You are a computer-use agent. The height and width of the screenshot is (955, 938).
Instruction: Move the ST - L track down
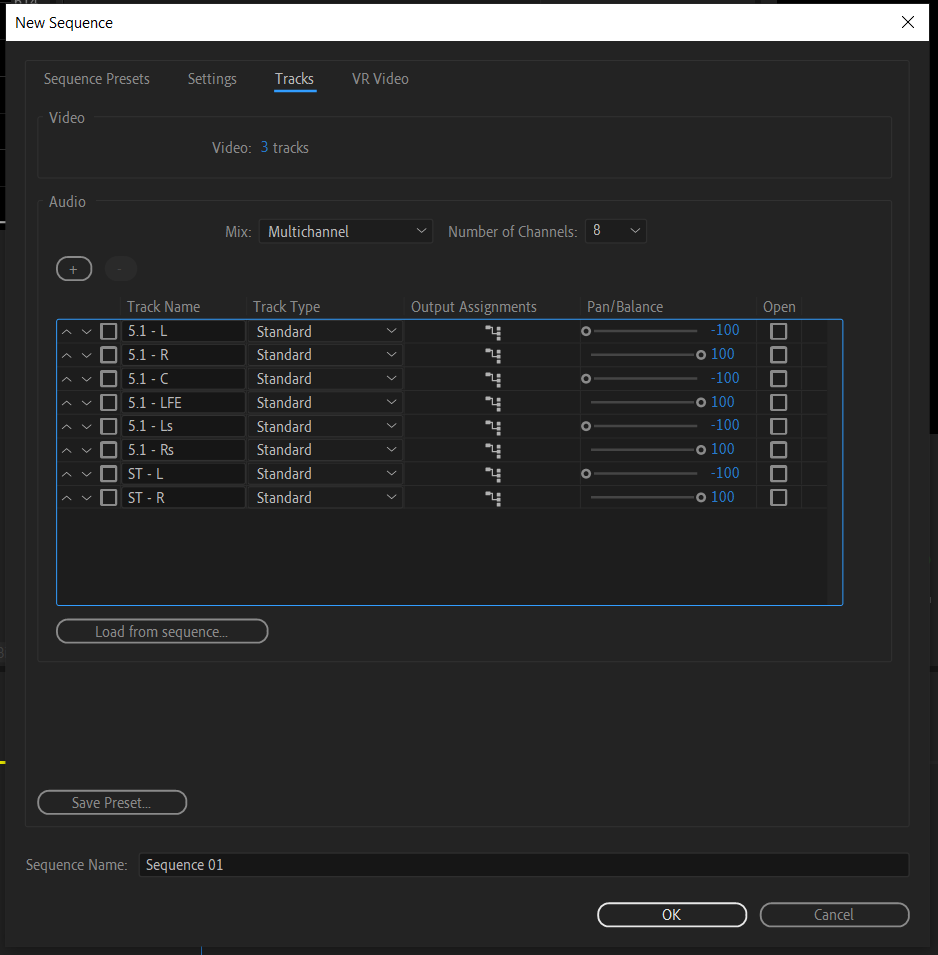point(86,473)
